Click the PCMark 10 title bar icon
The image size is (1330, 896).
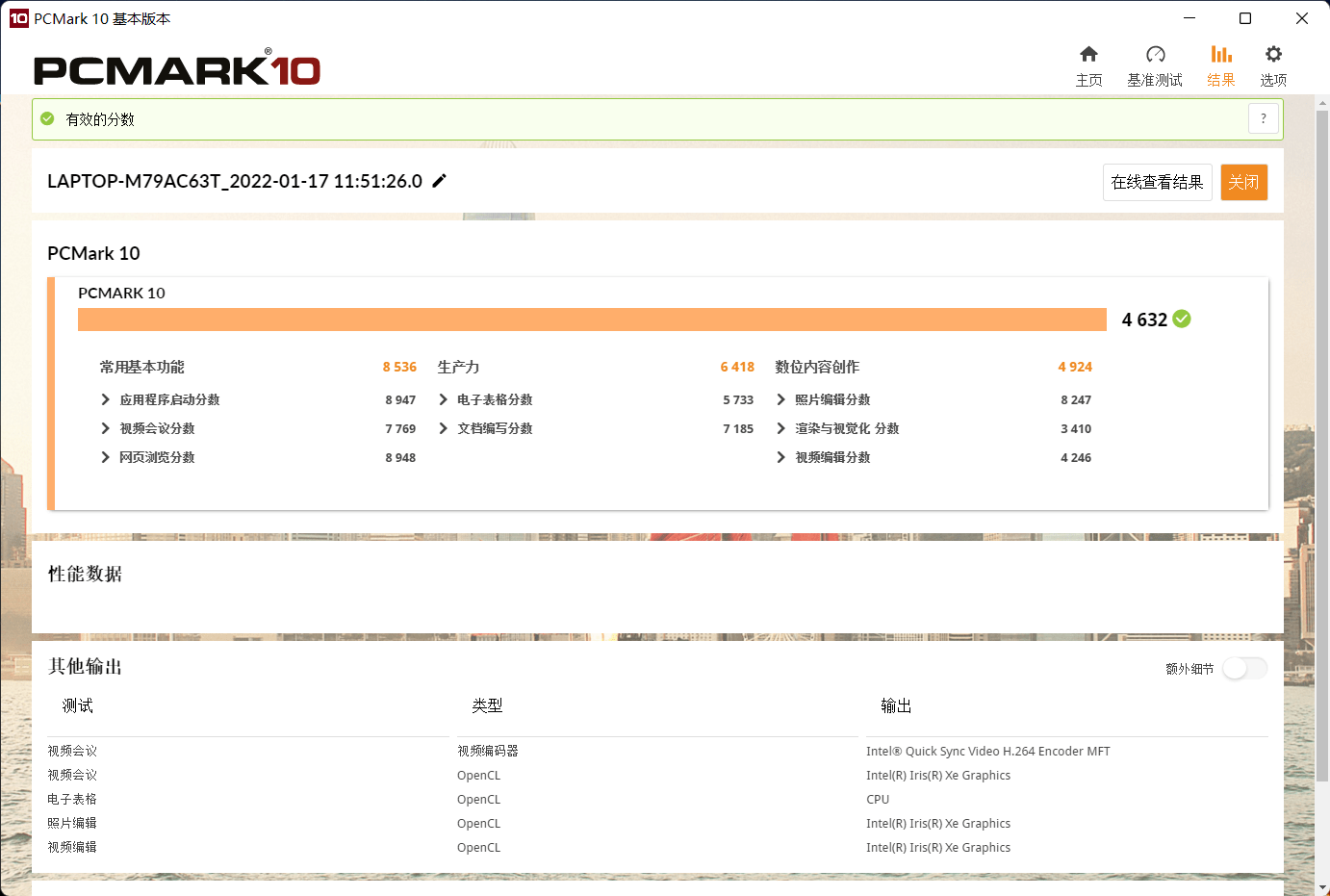tap(18, 17)
